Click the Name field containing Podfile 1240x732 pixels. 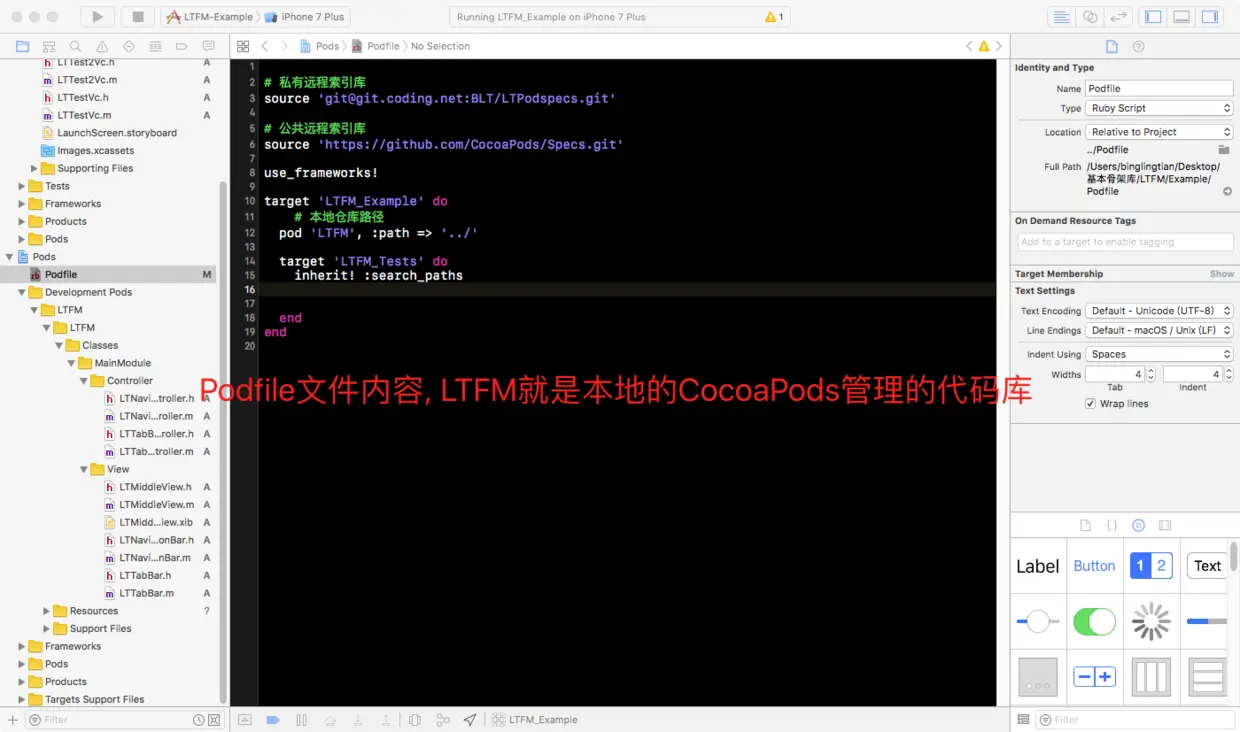(x=1159, y=88)
